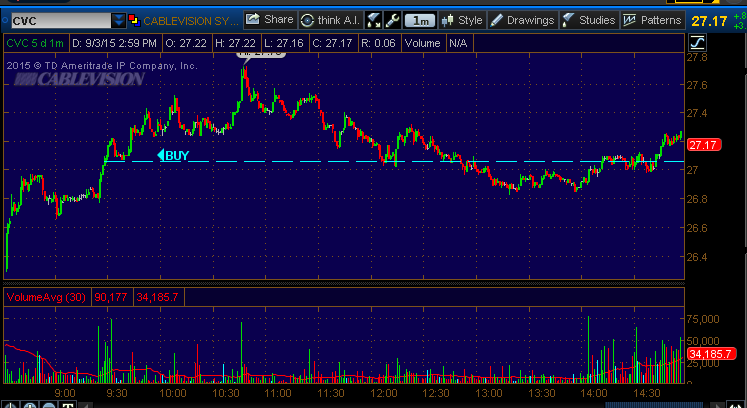Click the BUY order marker on chart

pos(172,155)
